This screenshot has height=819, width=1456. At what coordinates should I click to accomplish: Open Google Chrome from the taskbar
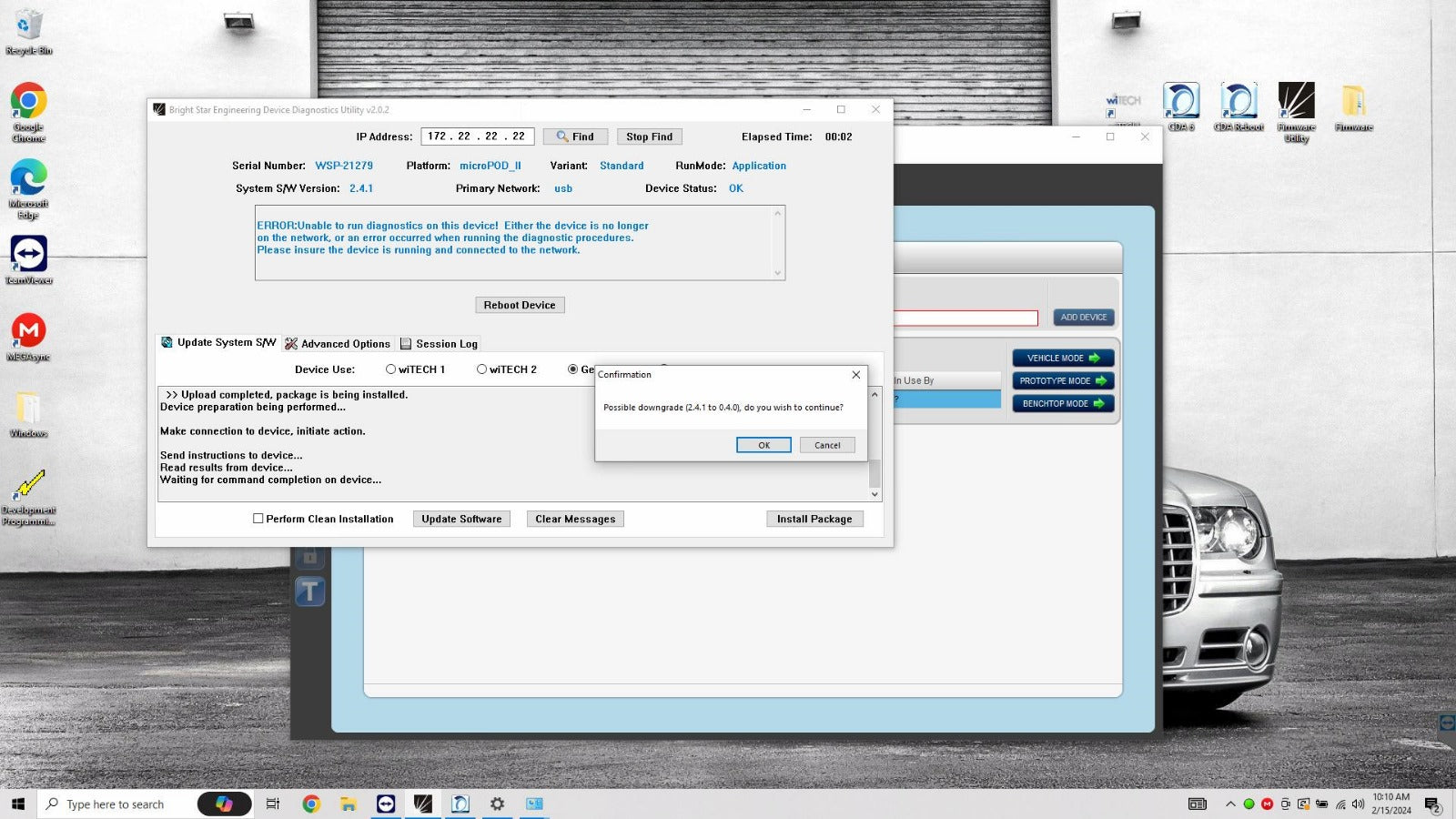click(x=311, y=804)
